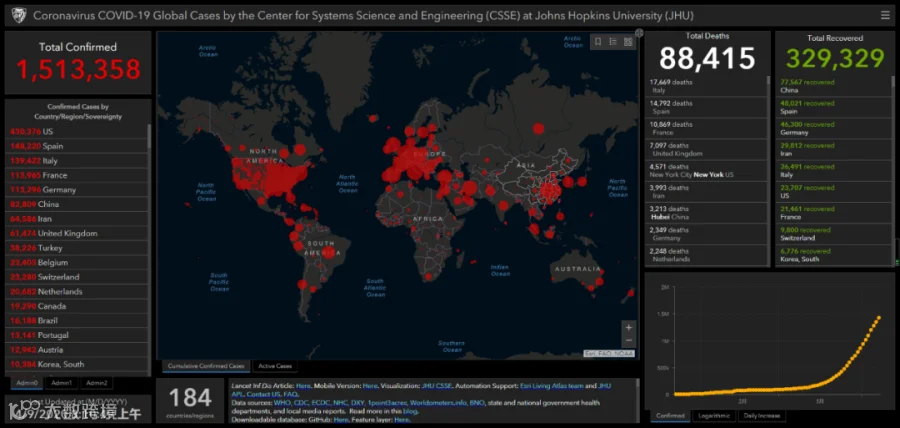Open the basemap gallery grid icon
900x428 pixels.
point(628,41)
